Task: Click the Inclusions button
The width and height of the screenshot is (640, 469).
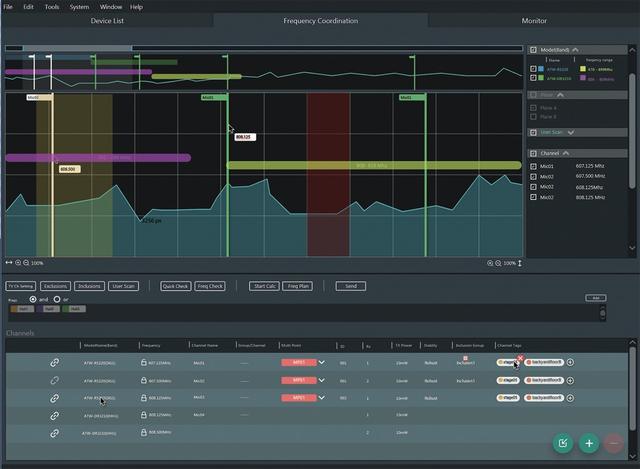Action: point(89,286)
